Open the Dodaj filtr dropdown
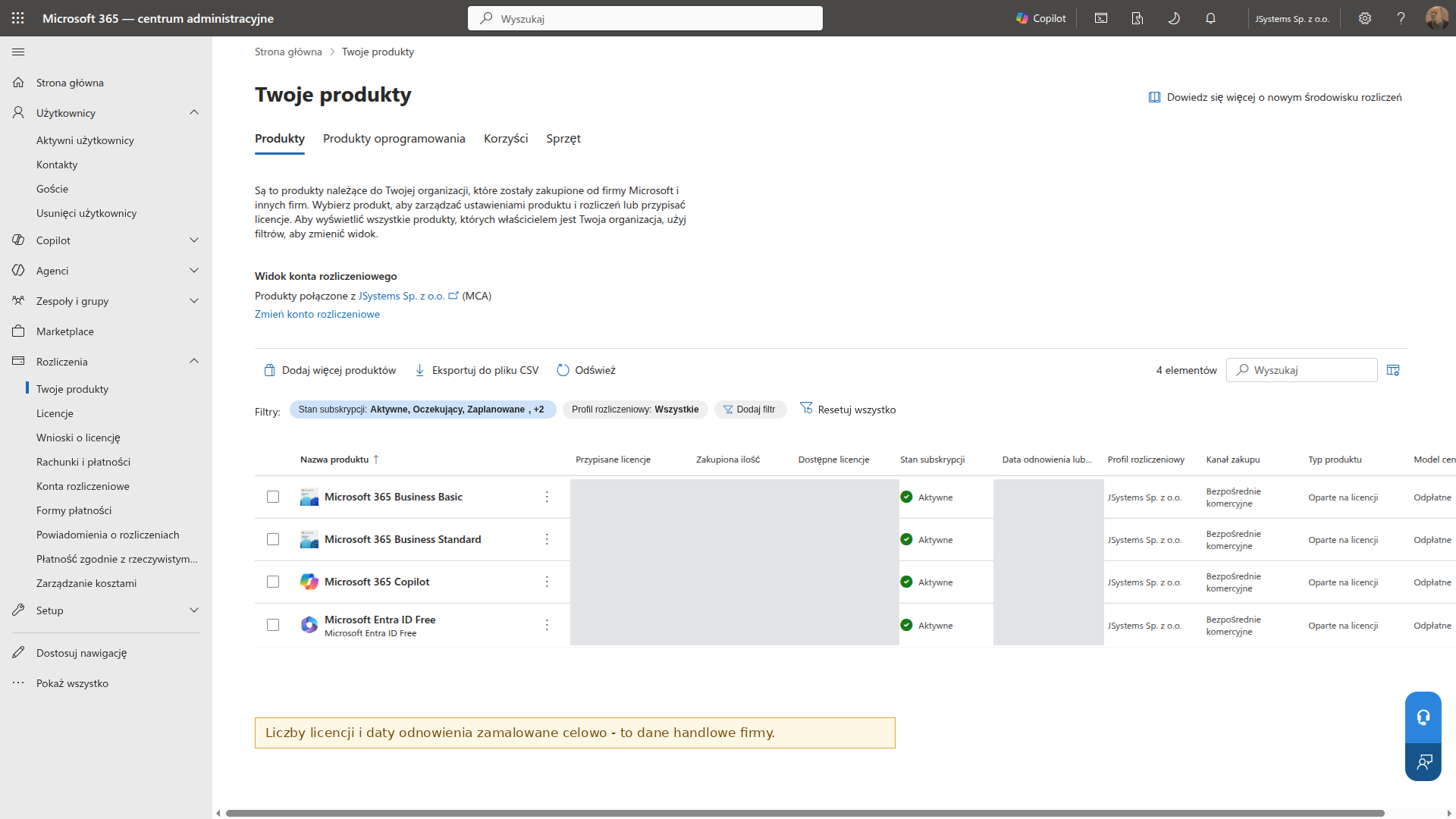This screenshot has height=819, width=1456. (x=750, y=409)
